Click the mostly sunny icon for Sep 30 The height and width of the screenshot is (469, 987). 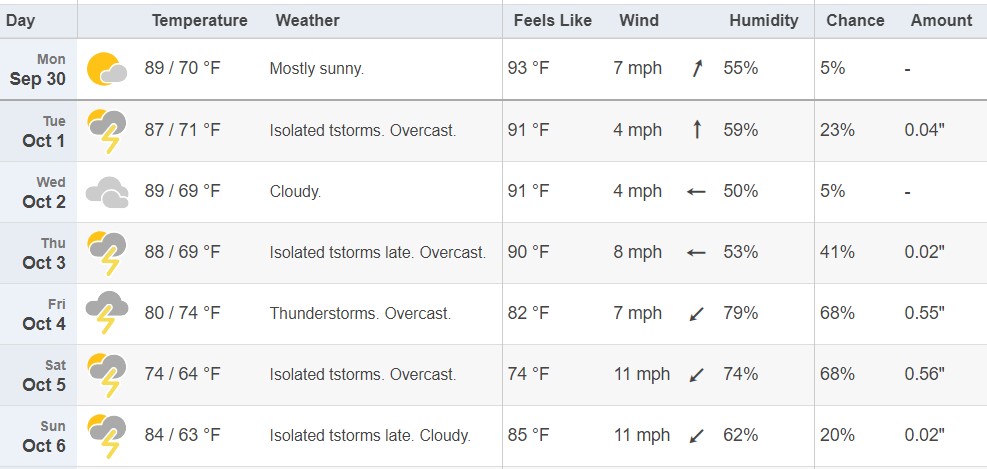point(107,69)
